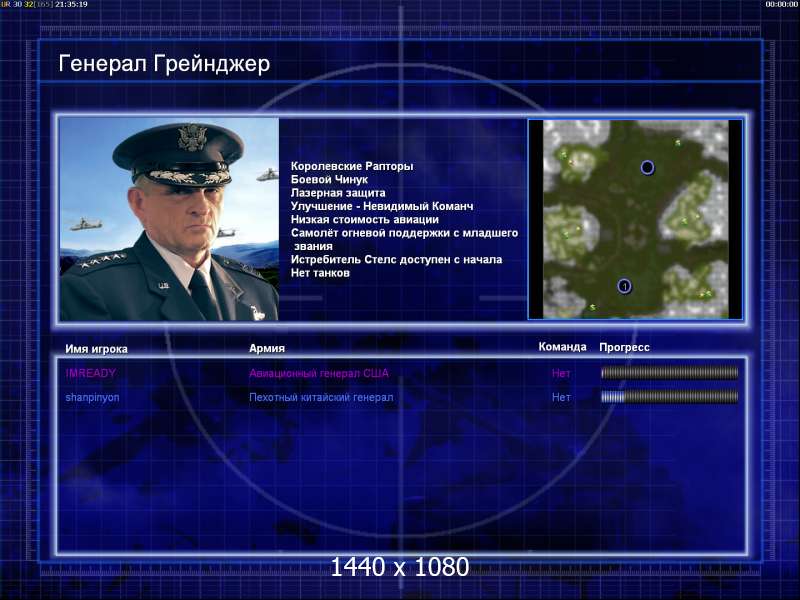Click the "Прогресс" column header
The height and width of the screenshot is (600, 800).
click(624, 347)
